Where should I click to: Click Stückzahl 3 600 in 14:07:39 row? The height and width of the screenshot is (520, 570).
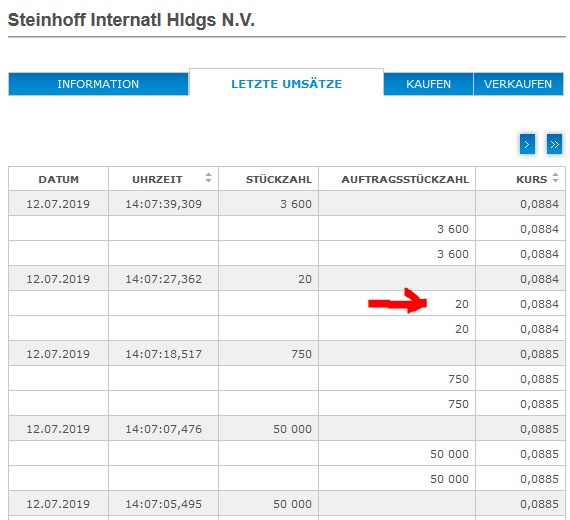pyautogui.click(x=296, y=204)
